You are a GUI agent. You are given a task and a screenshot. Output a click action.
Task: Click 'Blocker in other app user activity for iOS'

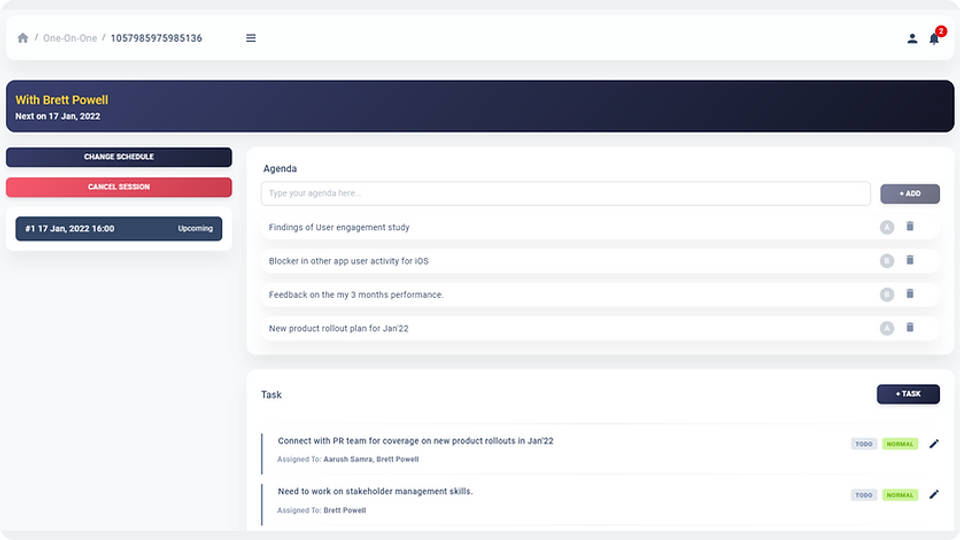348,261
